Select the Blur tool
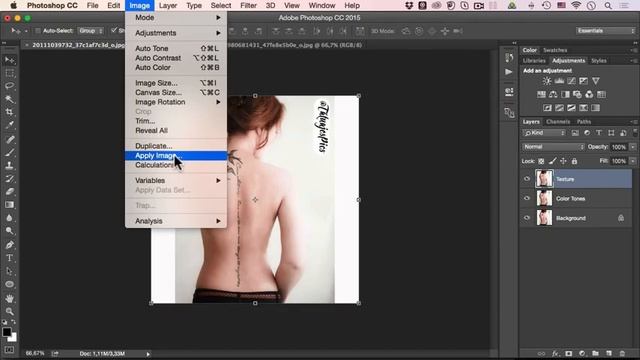Image resolution: width=640 pixels, height=360 pixels. tap(10, 218)
